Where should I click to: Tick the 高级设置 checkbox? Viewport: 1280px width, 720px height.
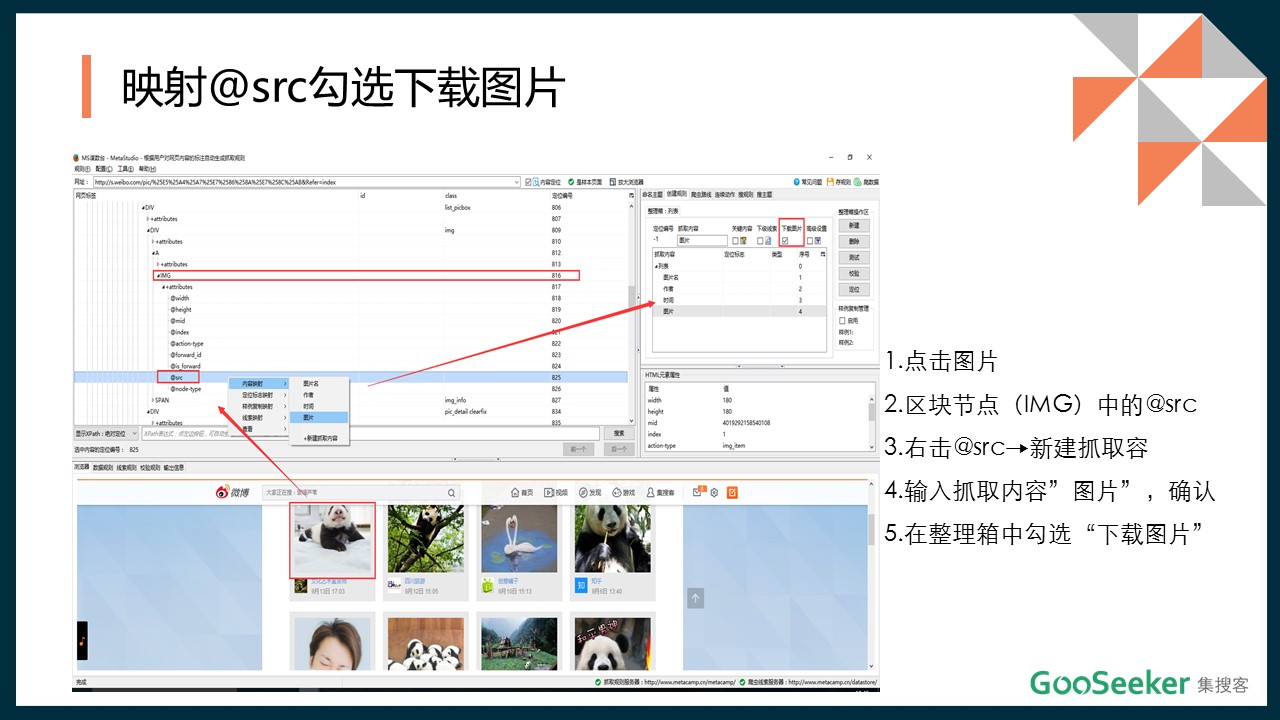(810, 240)
